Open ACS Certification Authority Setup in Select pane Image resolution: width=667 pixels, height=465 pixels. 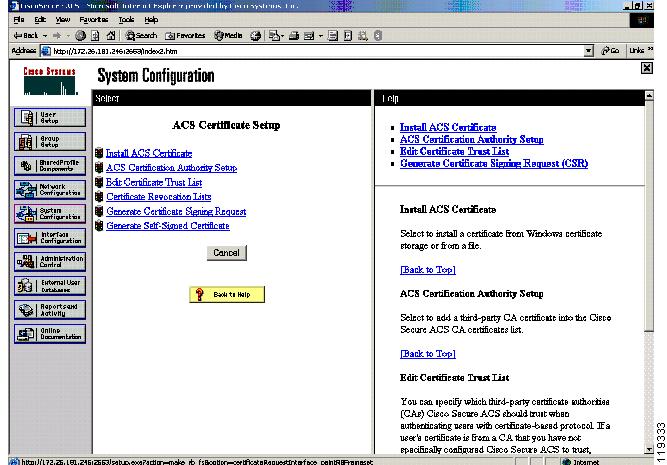click(171, 168)
